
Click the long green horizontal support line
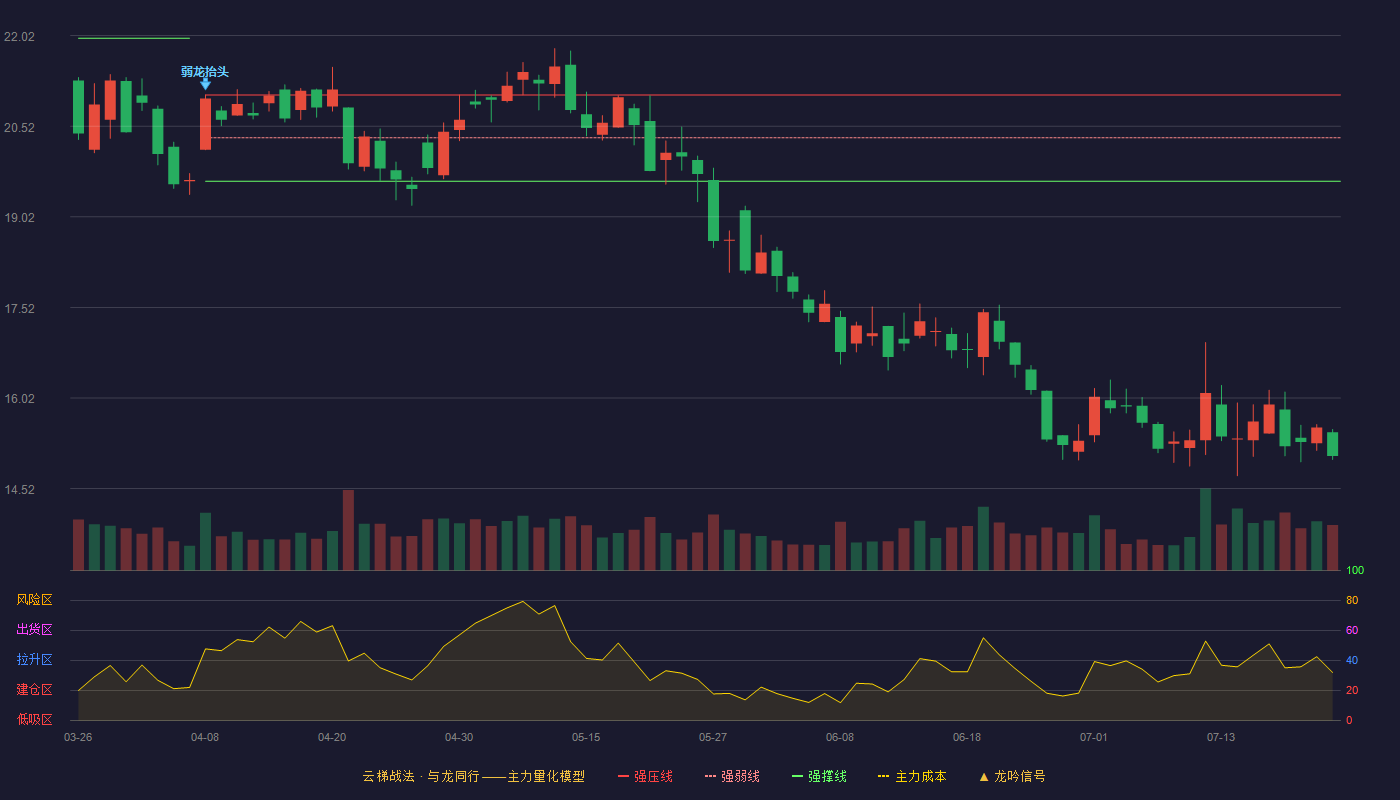[x=773, y=181]
